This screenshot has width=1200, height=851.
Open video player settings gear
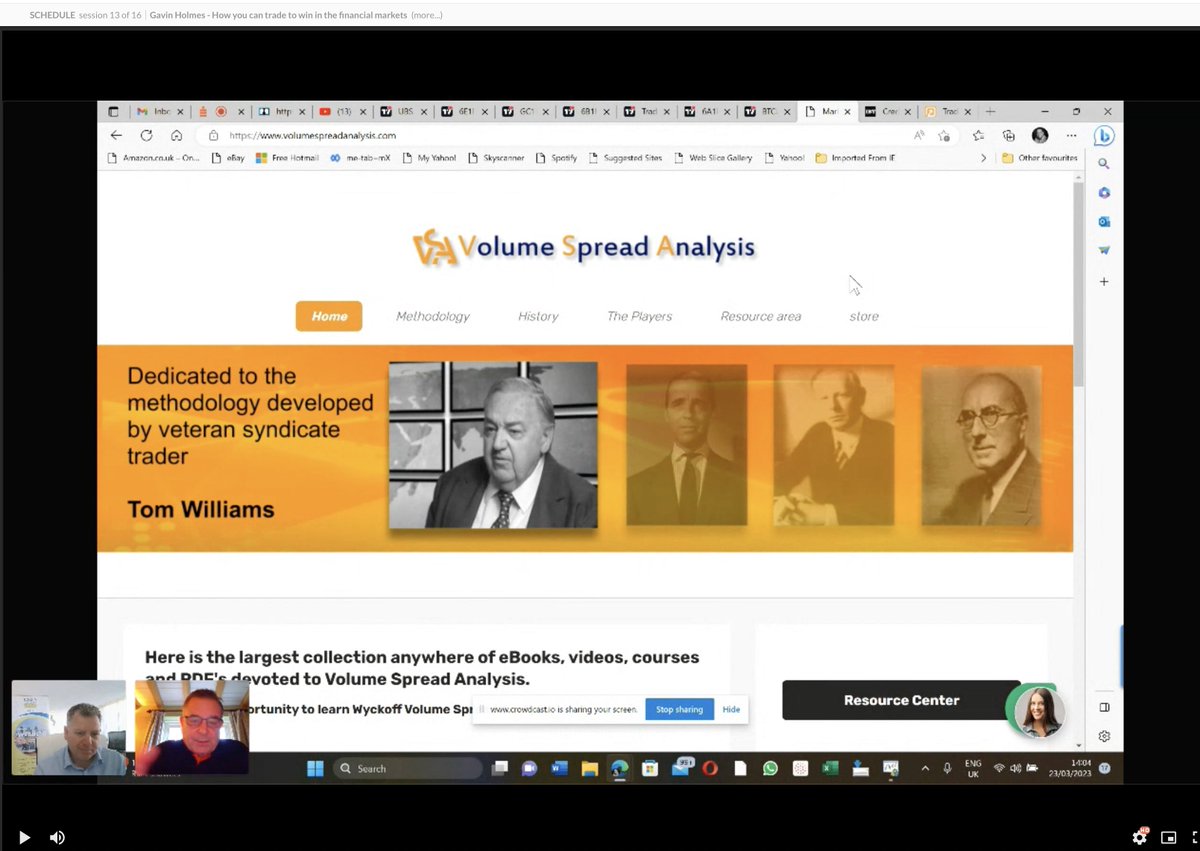(1140, 837)
